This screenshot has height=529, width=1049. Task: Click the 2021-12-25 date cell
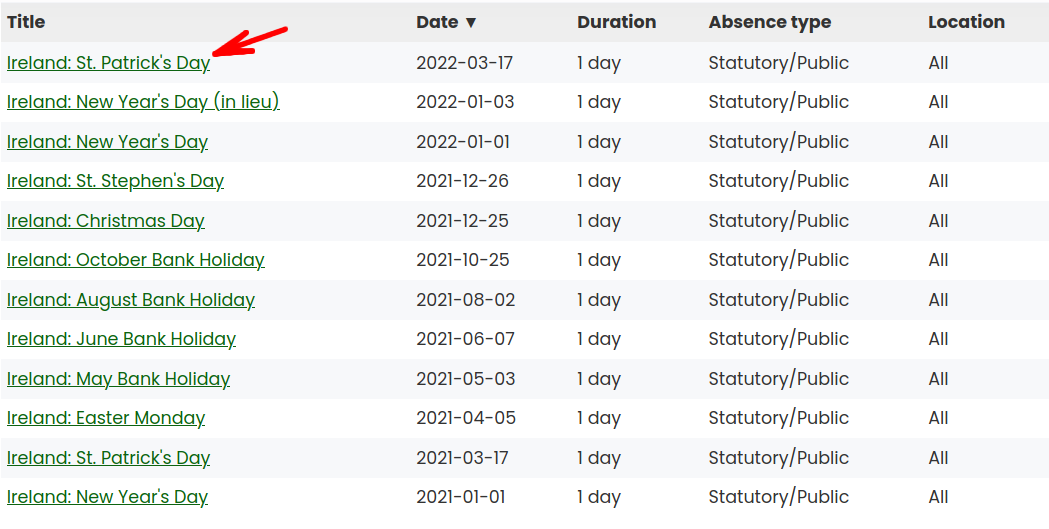pos(463,221)
